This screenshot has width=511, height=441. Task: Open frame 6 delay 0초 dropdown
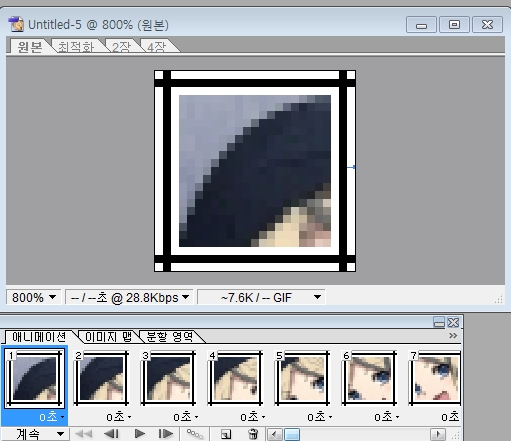pos(387,417)
